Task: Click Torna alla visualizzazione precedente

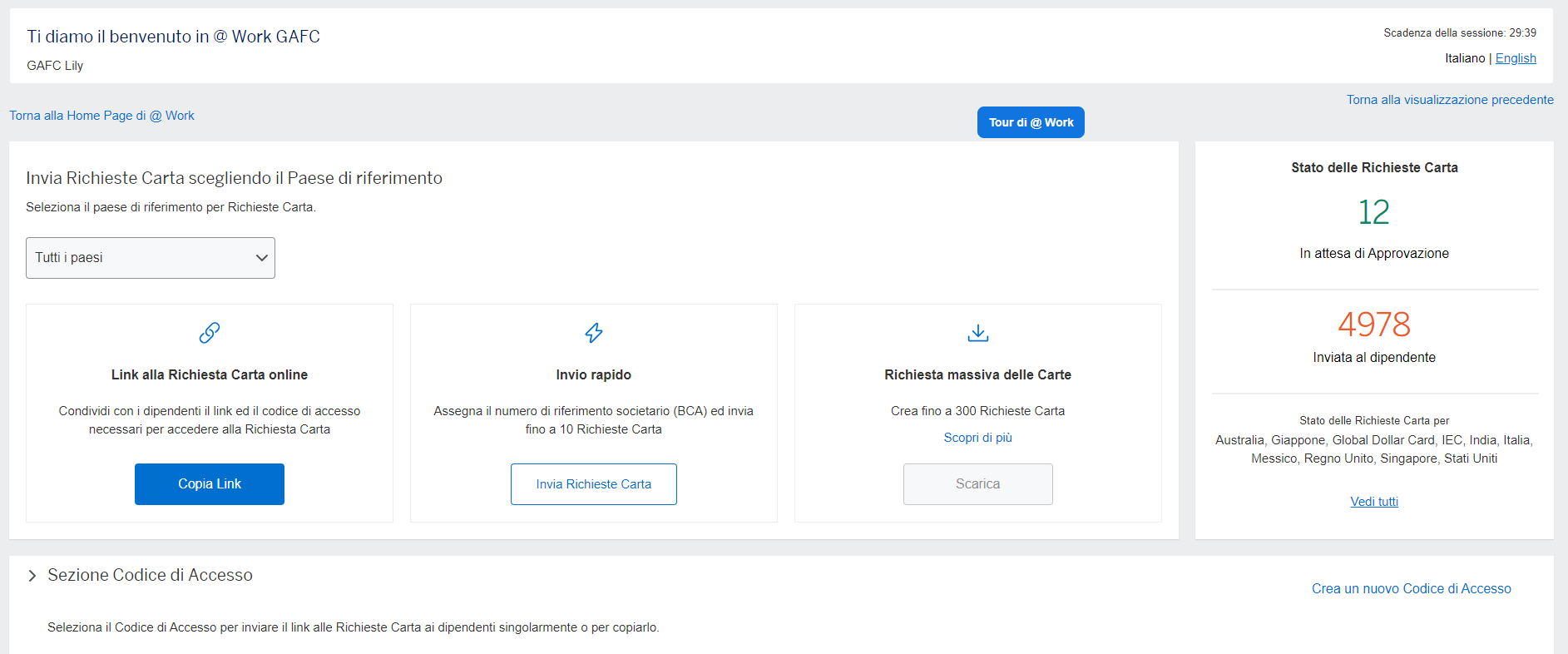Action: pos(1450,100)
